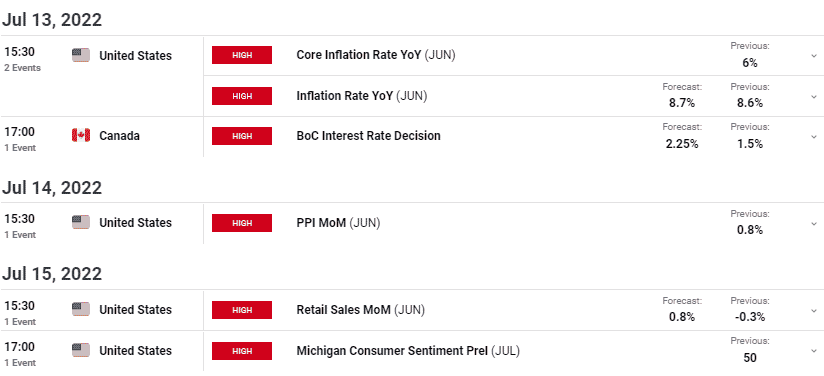The image size is (824, 376).
Task: Click the US flag beside Core Inflation Rate
Action: click(81, 55)
